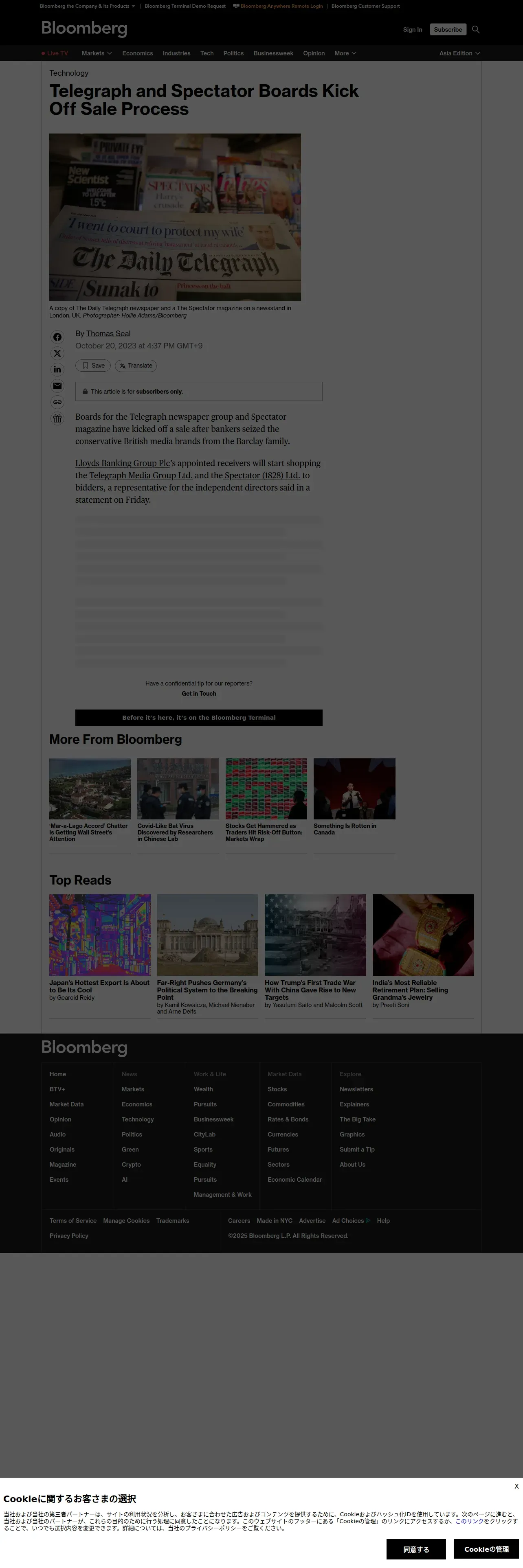
Task: Open Live TV
Action: (x=55, y=54)
